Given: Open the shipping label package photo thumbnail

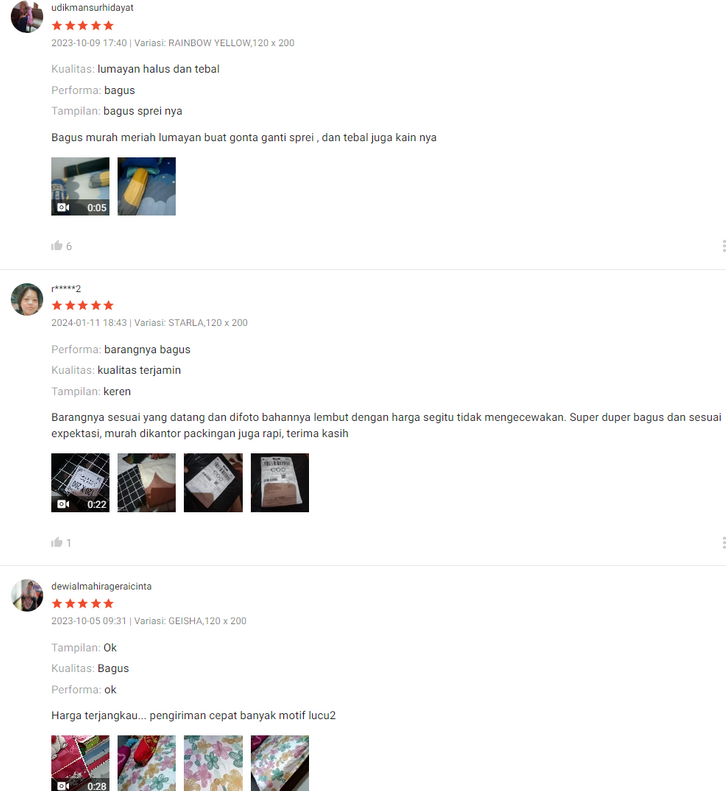Looking at the screenshot, I should [x=280, y=483].
